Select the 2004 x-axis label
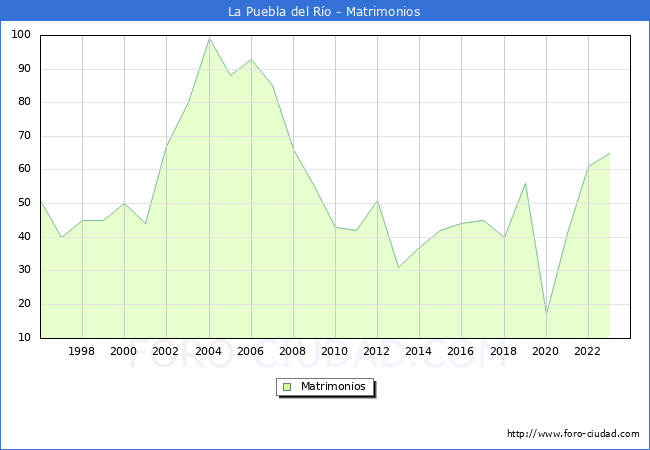The width and height of the screenshot is (650, 450). coord(208,351)
